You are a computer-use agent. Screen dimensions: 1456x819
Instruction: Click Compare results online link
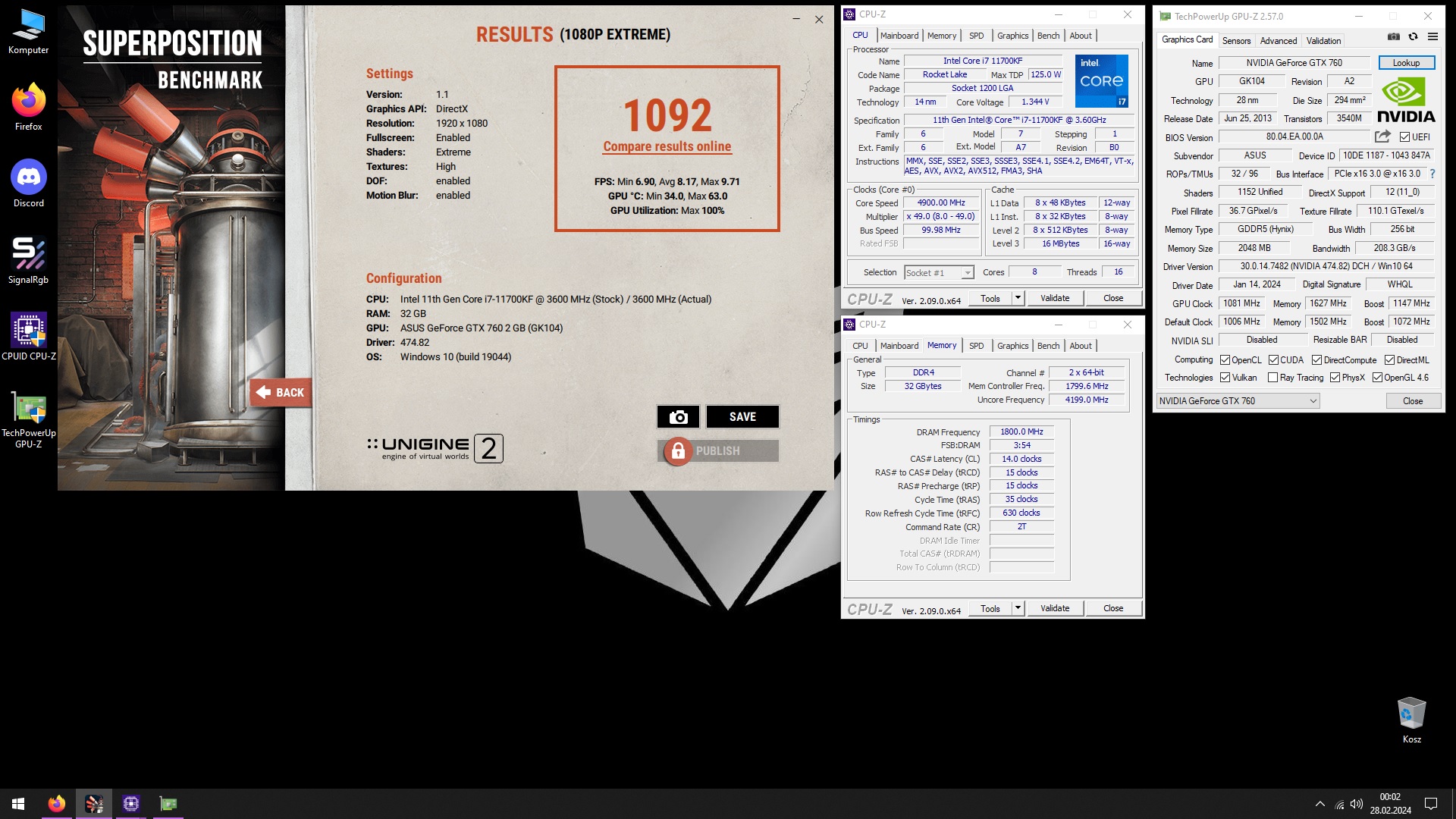point(667,146)
